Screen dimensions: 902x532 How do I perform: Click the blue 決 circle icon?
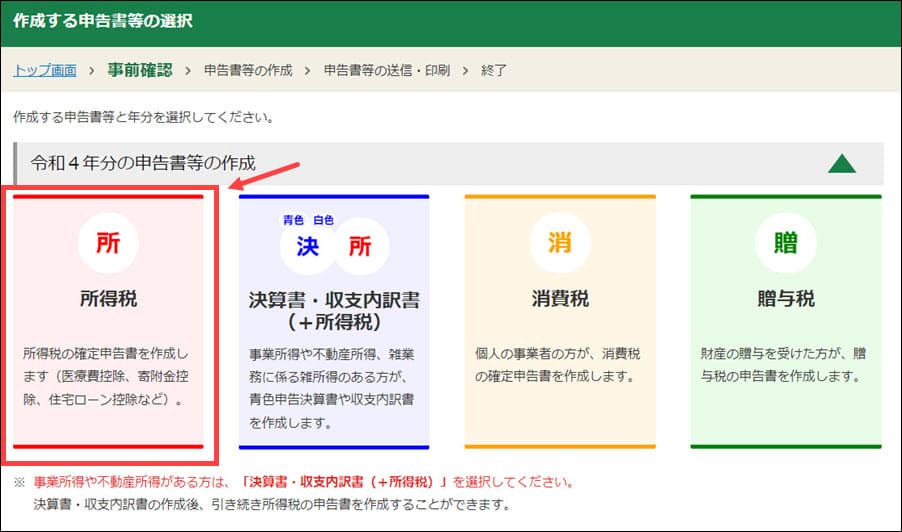[x=307, y=247]
